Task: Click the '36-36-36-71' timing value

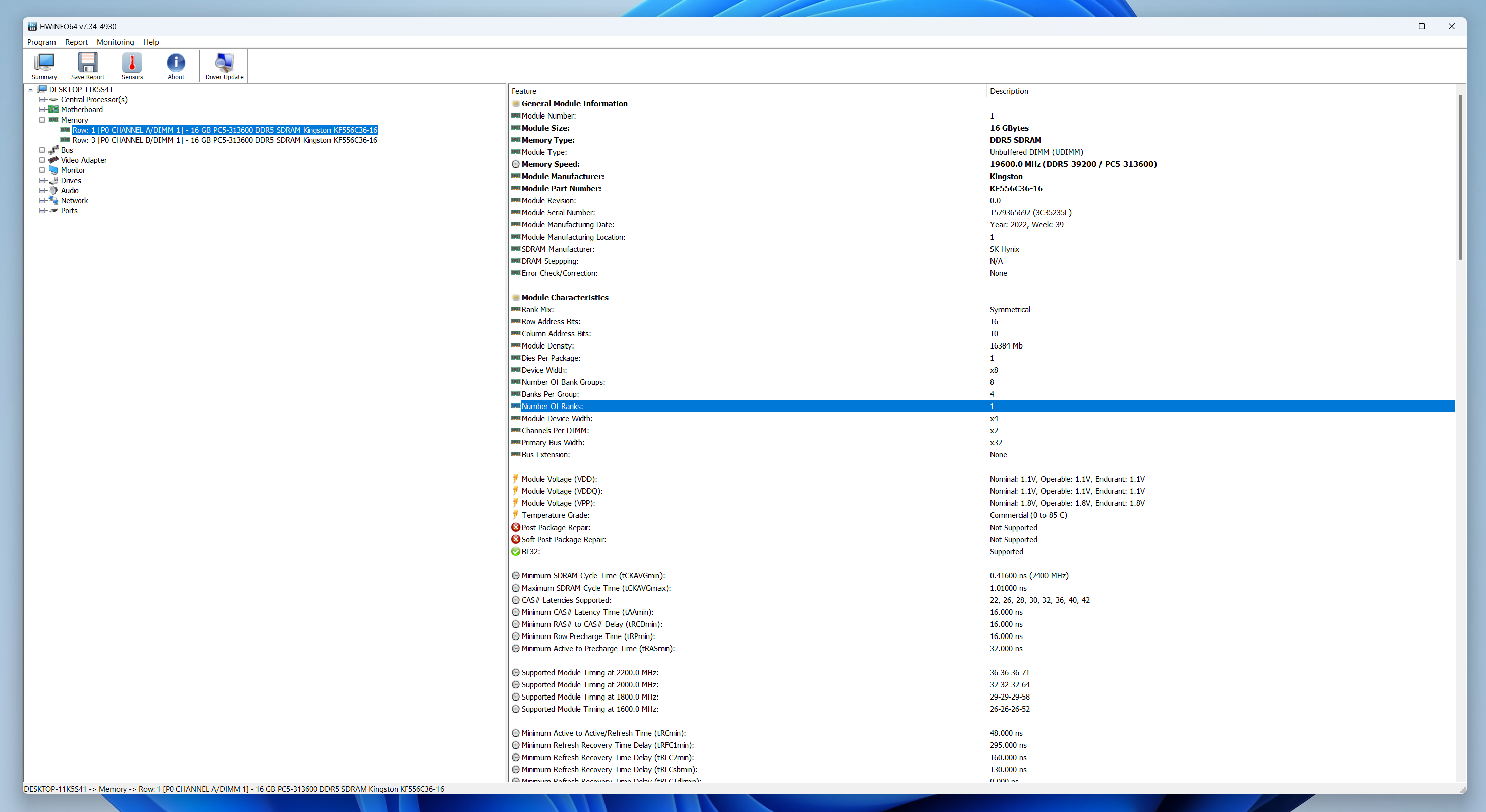Action: tap(1010, 672)
